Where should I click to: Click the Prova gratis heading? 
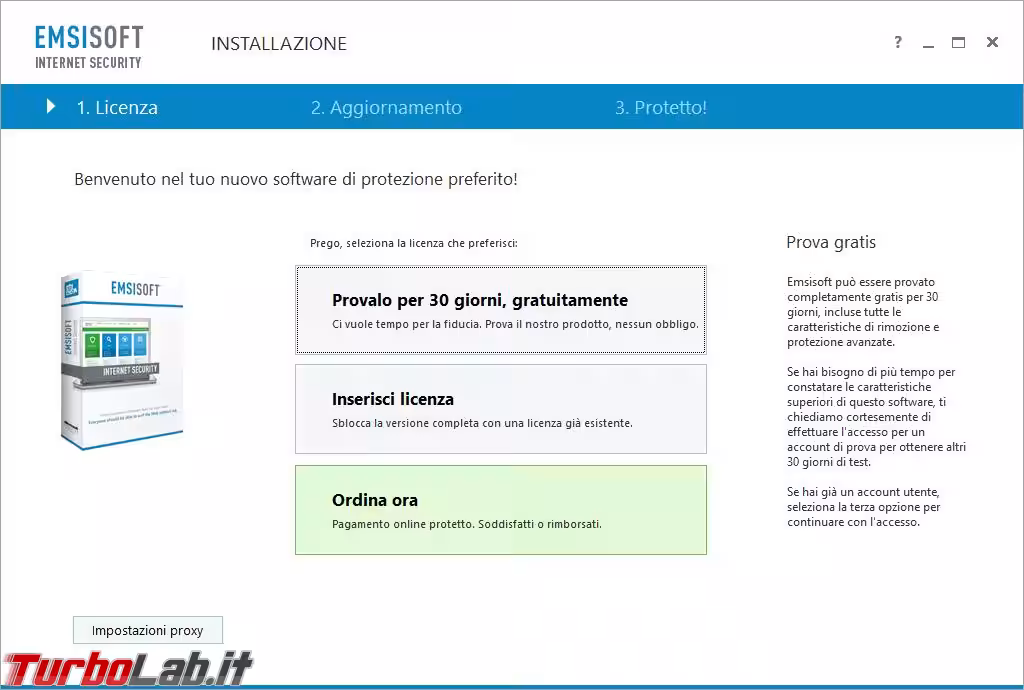(x=831, y=242)
